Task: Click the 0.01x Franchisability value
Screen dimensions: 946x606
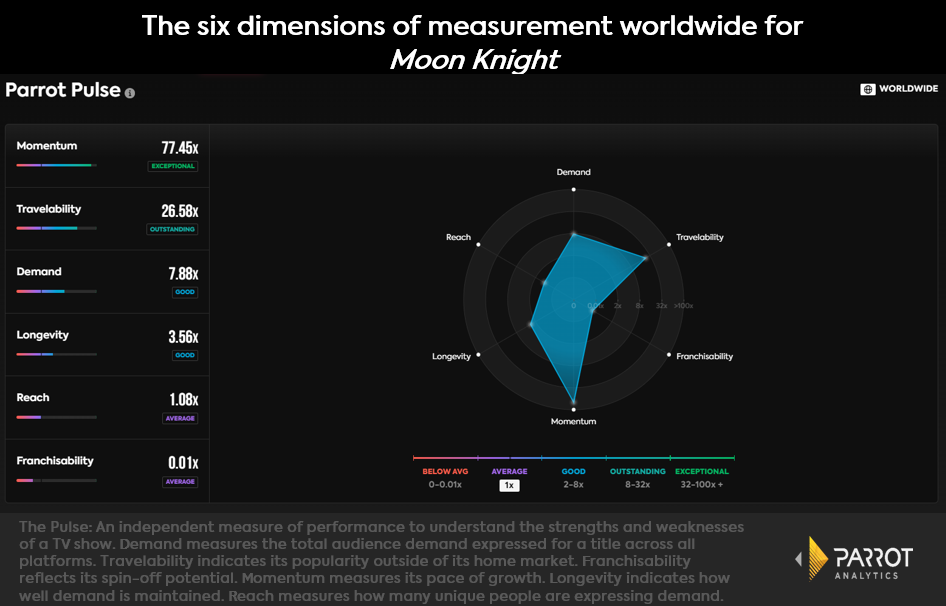Action: [x=183, y=463]
